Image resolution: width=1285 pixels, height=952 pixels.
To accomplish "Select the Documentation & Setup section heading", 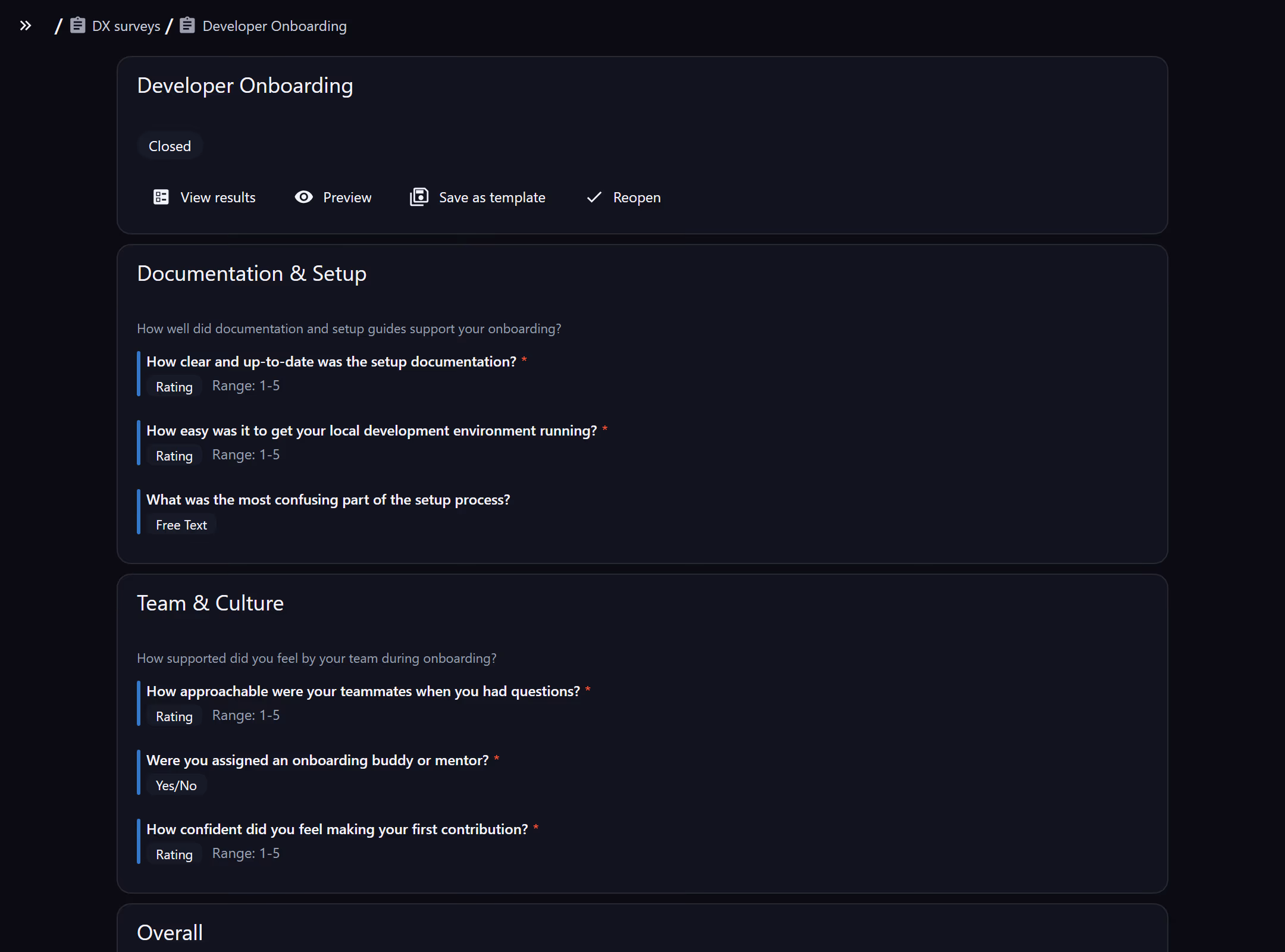I will pyautogui.click(x=252, y=274).
